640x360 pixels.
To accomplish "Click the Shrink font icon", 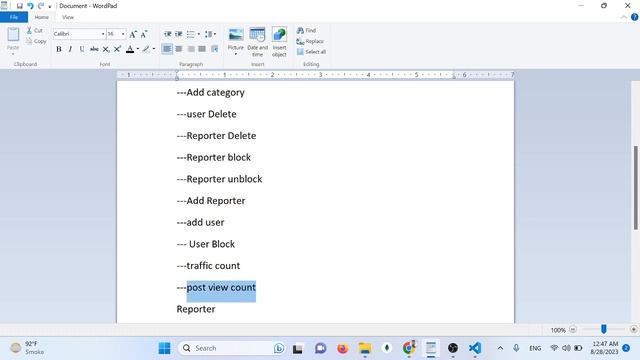I will tap(144, 34).
